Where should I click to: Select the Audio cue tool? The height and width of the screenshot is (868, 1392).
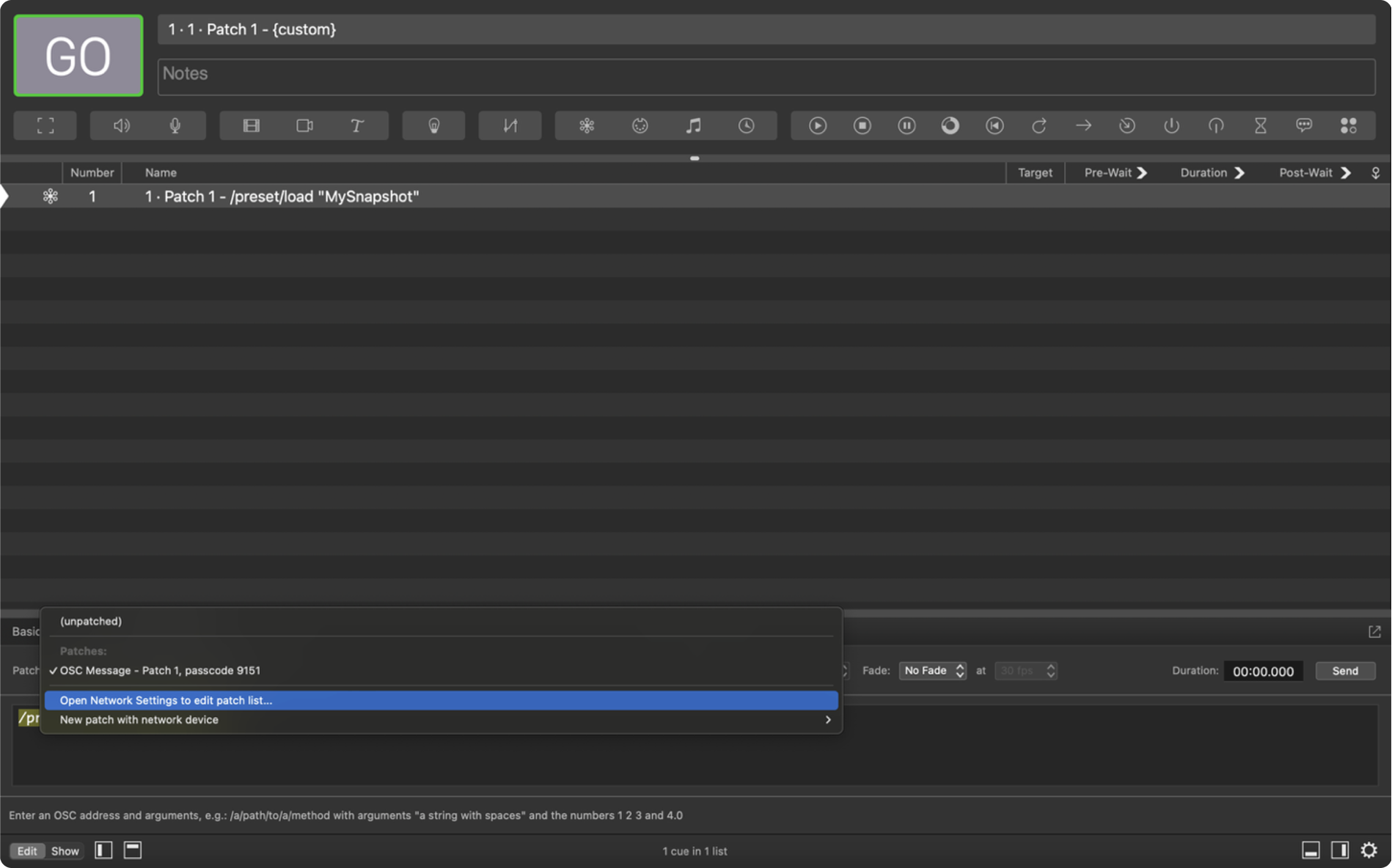click(121, 125)
